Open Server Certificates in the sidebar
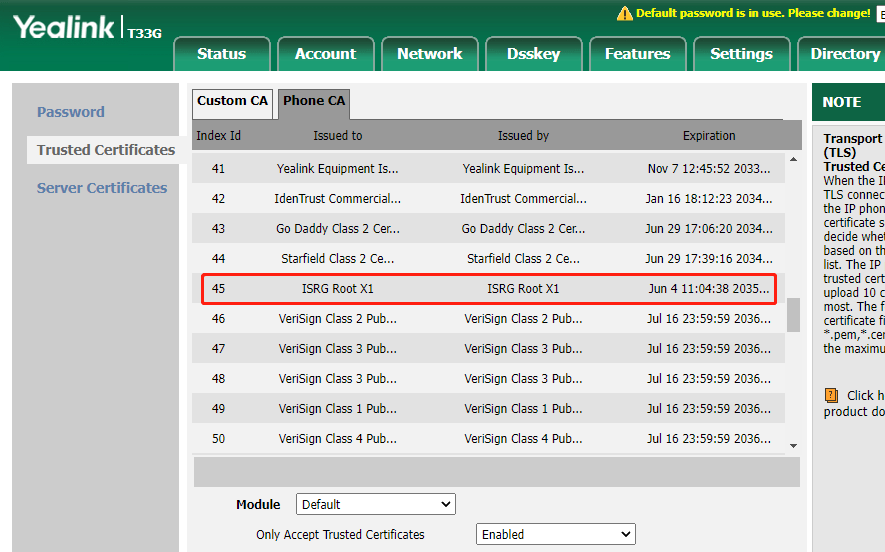This screenshot has height=552, width=885. coord(102,187)
